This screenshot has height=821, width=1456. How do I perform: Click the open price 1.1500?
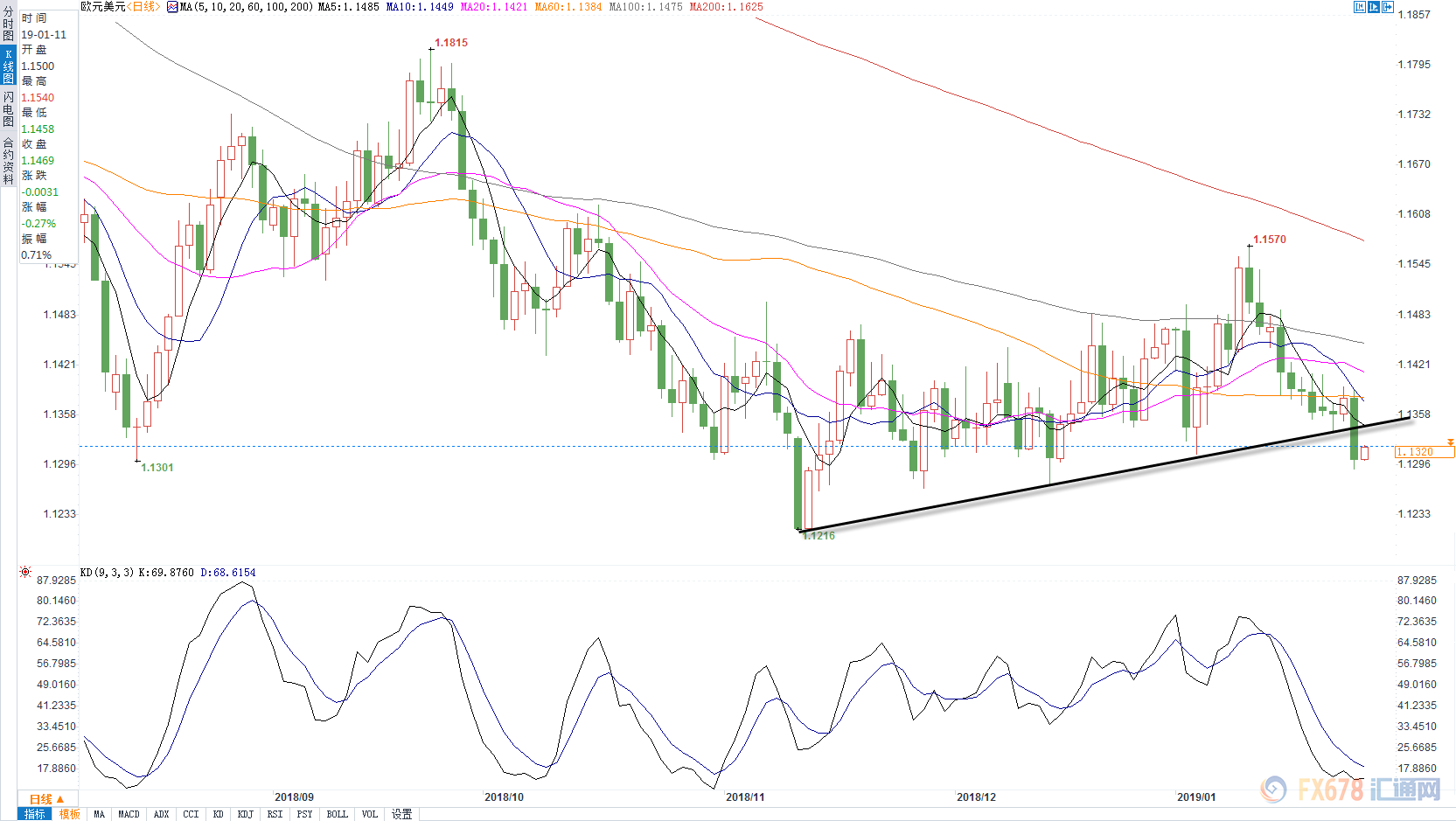(x=38, y=66)
